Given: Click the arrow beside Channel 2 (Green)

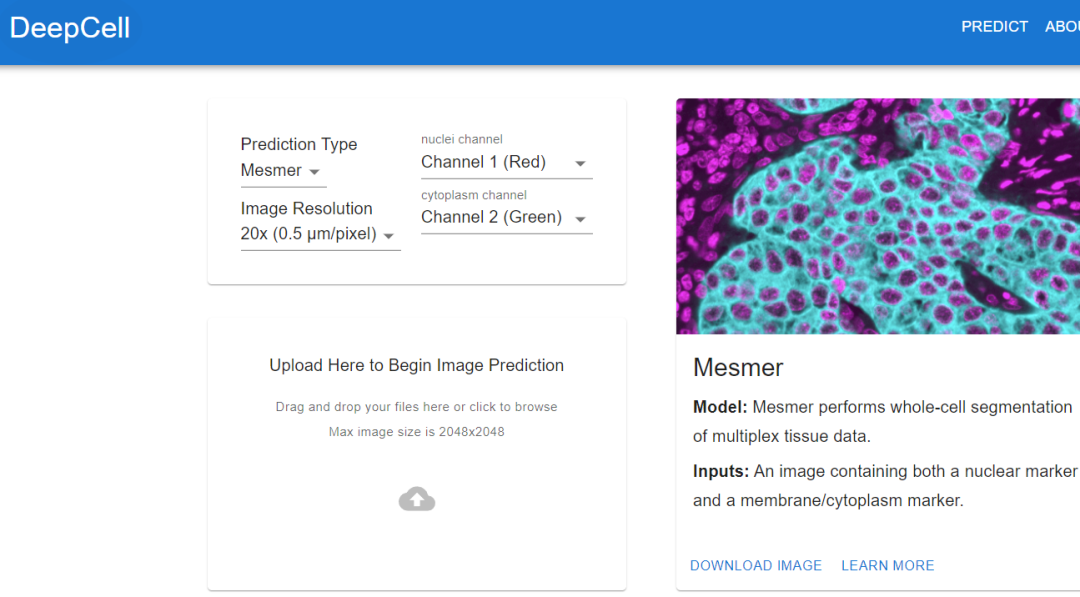Looking at the screenshot, I should pos(579,218).
